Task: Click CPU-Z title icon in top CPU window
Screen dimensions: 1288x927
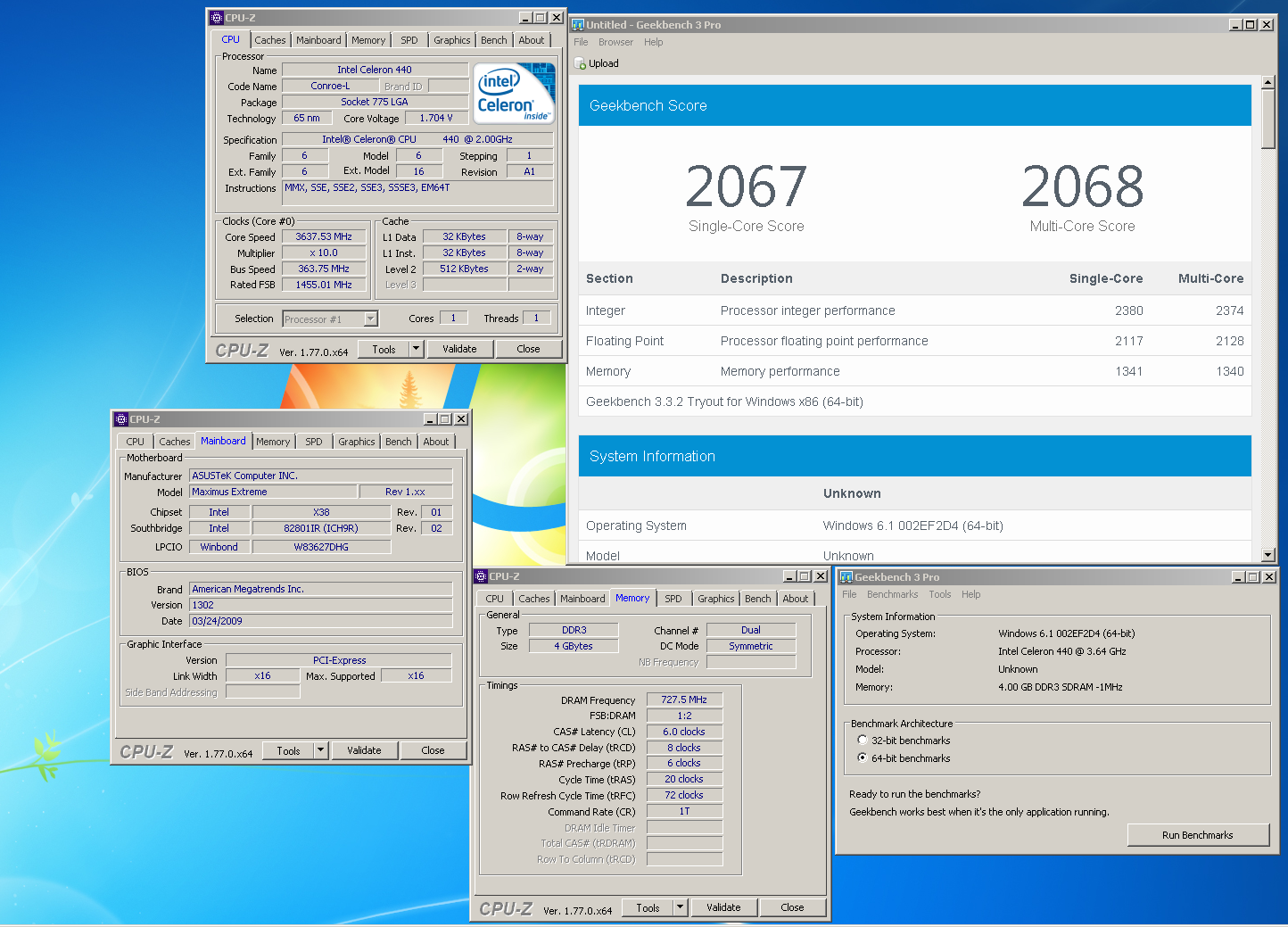Action: (x=217, y=17)
